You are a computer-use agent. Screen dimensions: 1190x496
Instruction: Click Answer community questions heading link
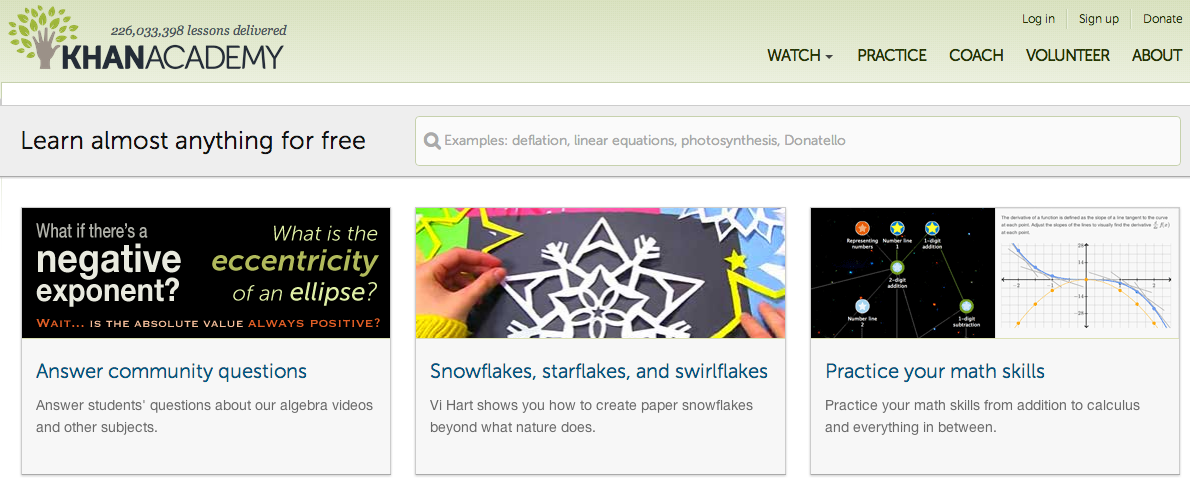[172, 372]
